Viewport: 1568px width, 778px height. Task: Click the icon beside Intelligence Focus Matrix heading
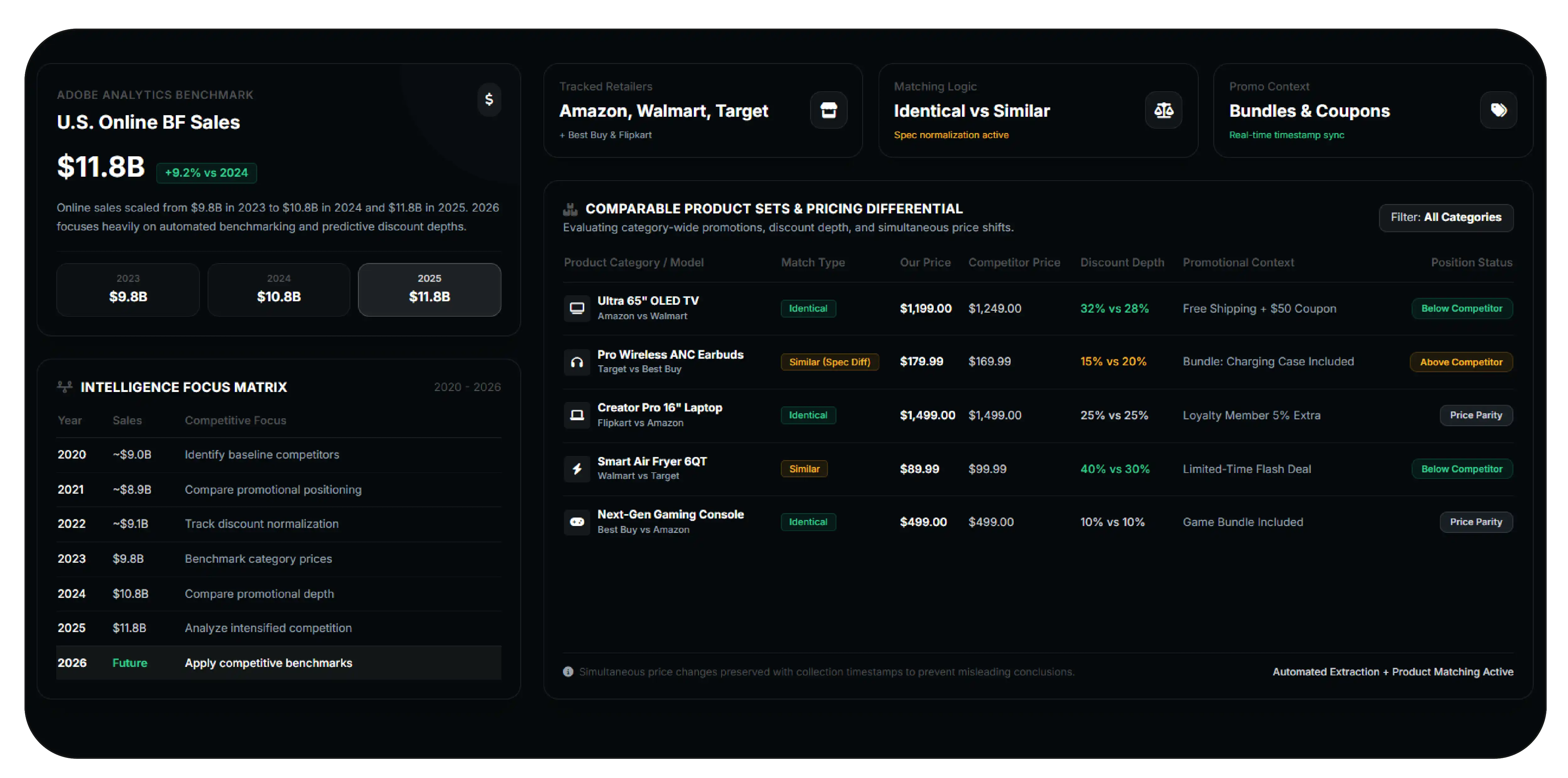(x=64, y=387)
